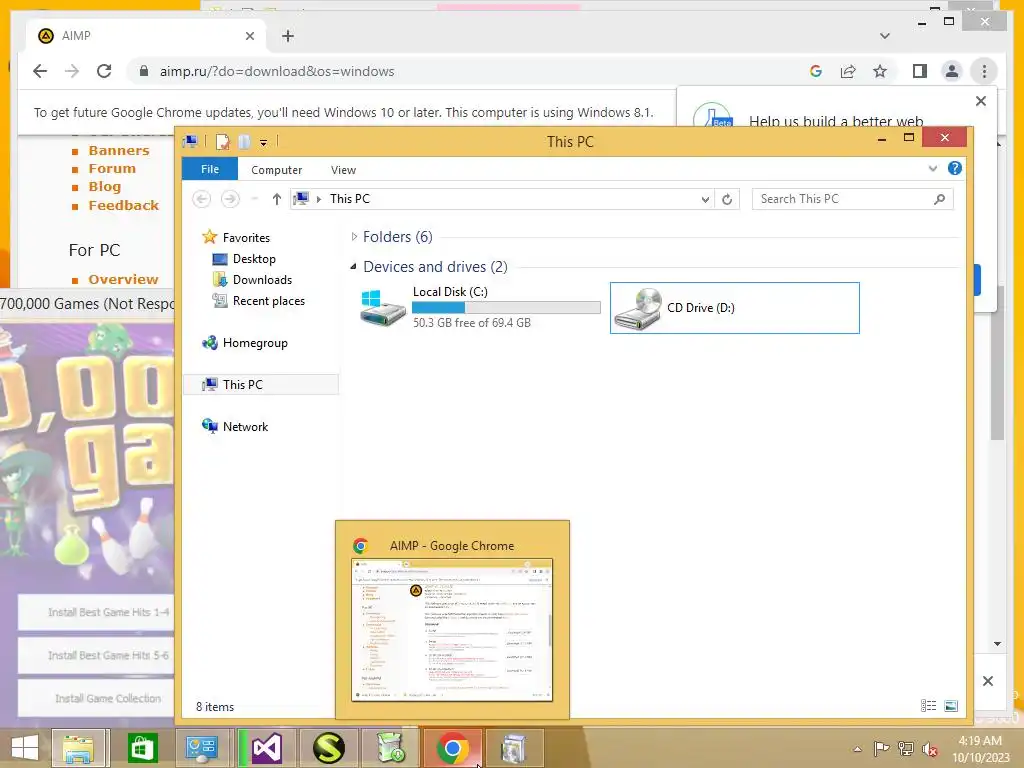Open Chrome three-dot menu

(x=984, y=71)
